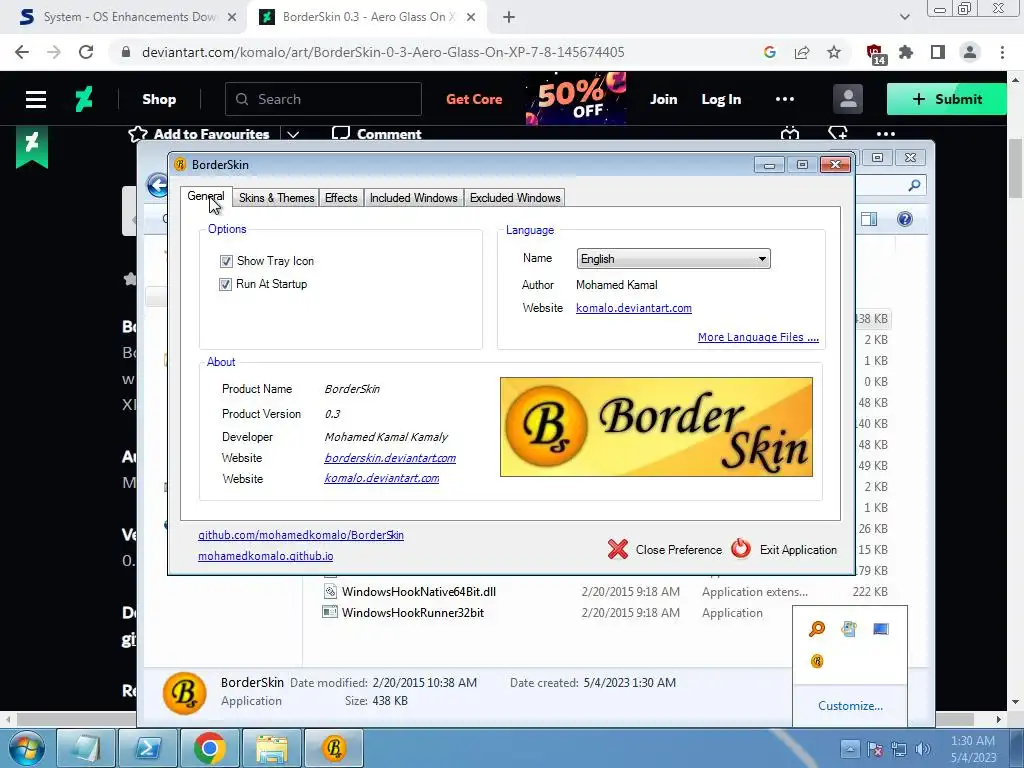This screenshot has width=1024, height=768.
Task: Click the More Language Files link
Action: click(758, 337)
